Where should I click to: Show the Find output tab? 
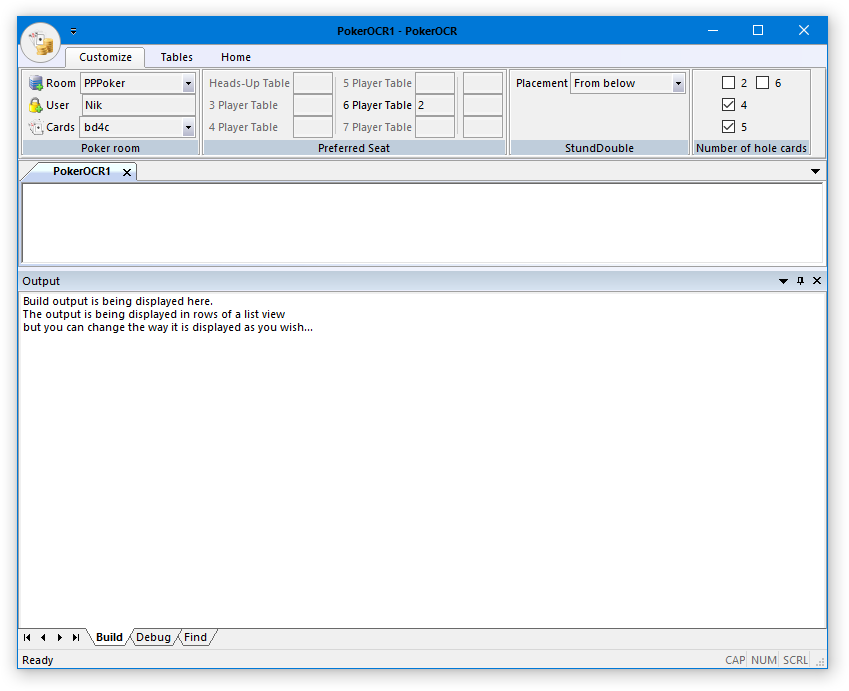click(196, 637)
